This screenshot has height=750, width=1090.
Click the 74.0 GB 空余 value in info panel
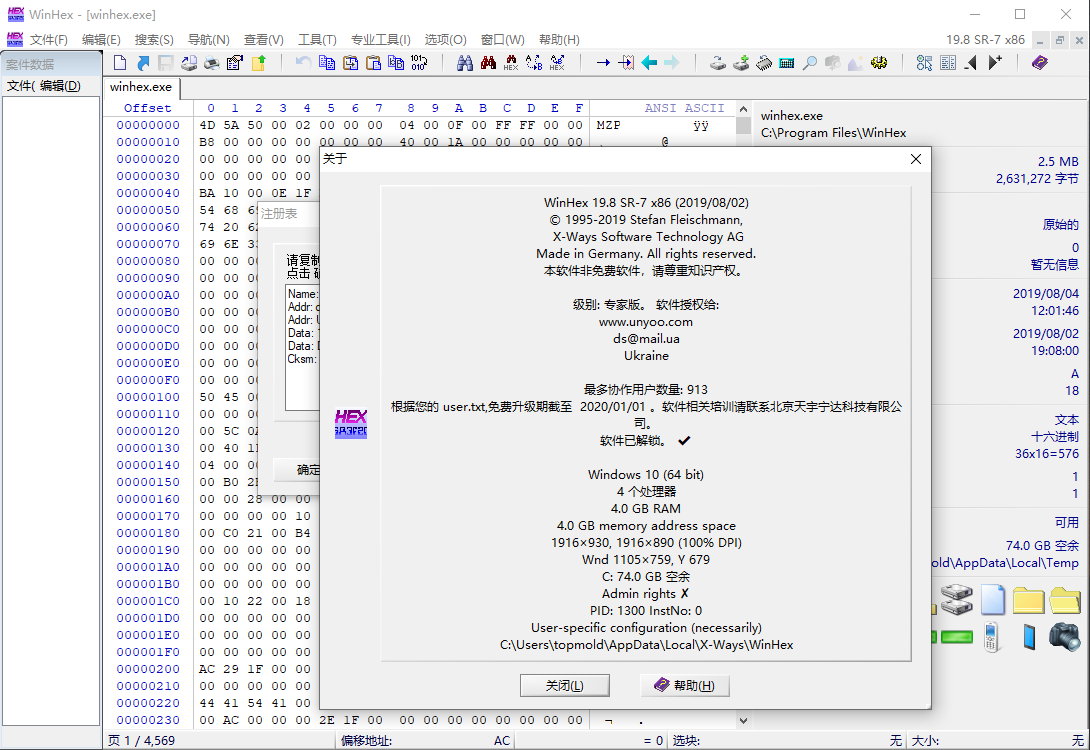point(1042,546)
